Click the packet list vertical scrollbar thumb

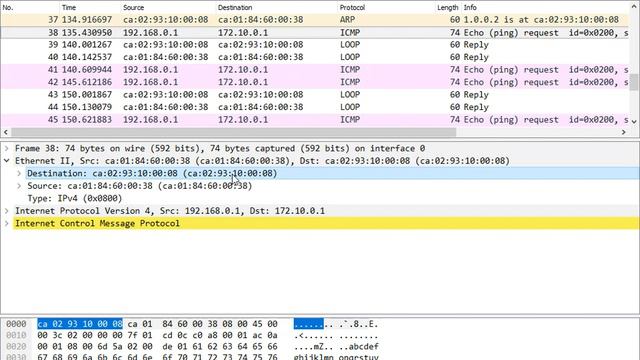tap(633, 82)
